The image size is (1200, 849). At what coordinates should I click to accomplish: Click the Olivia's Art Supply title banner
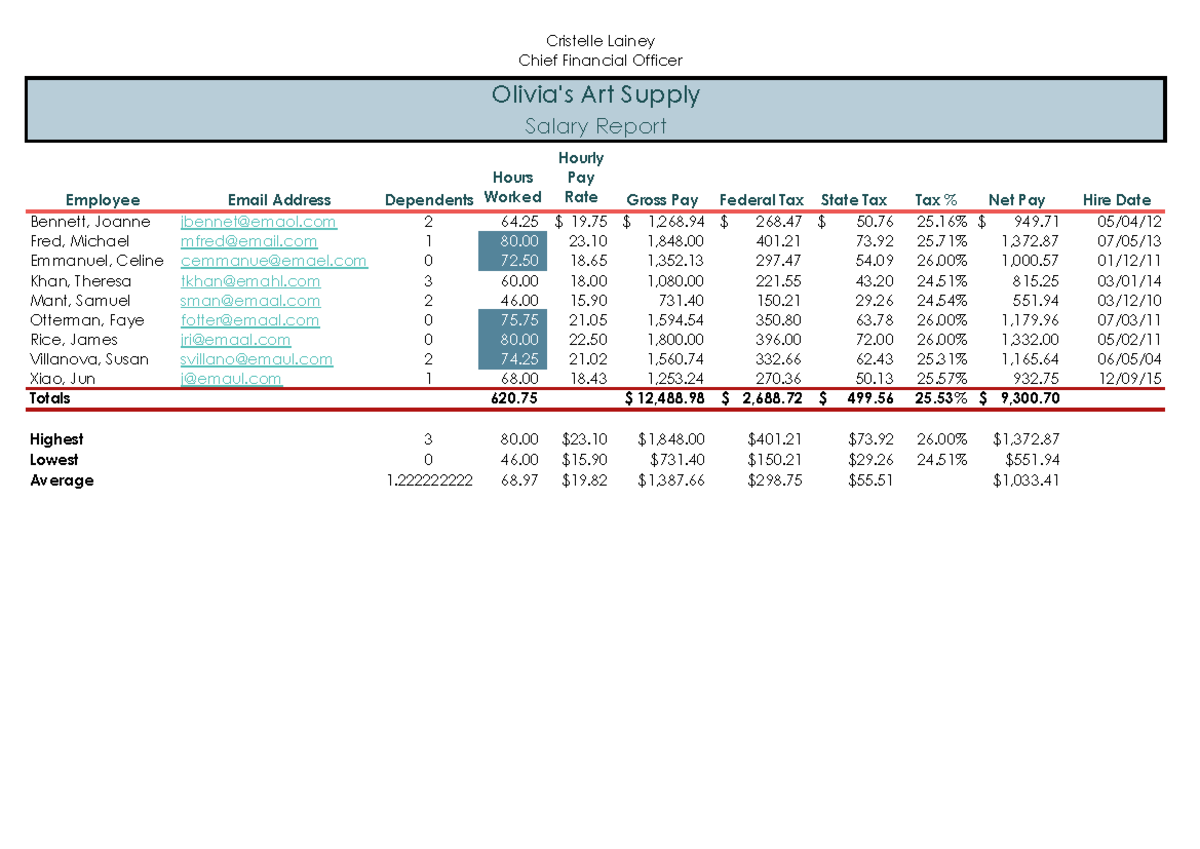597,95
